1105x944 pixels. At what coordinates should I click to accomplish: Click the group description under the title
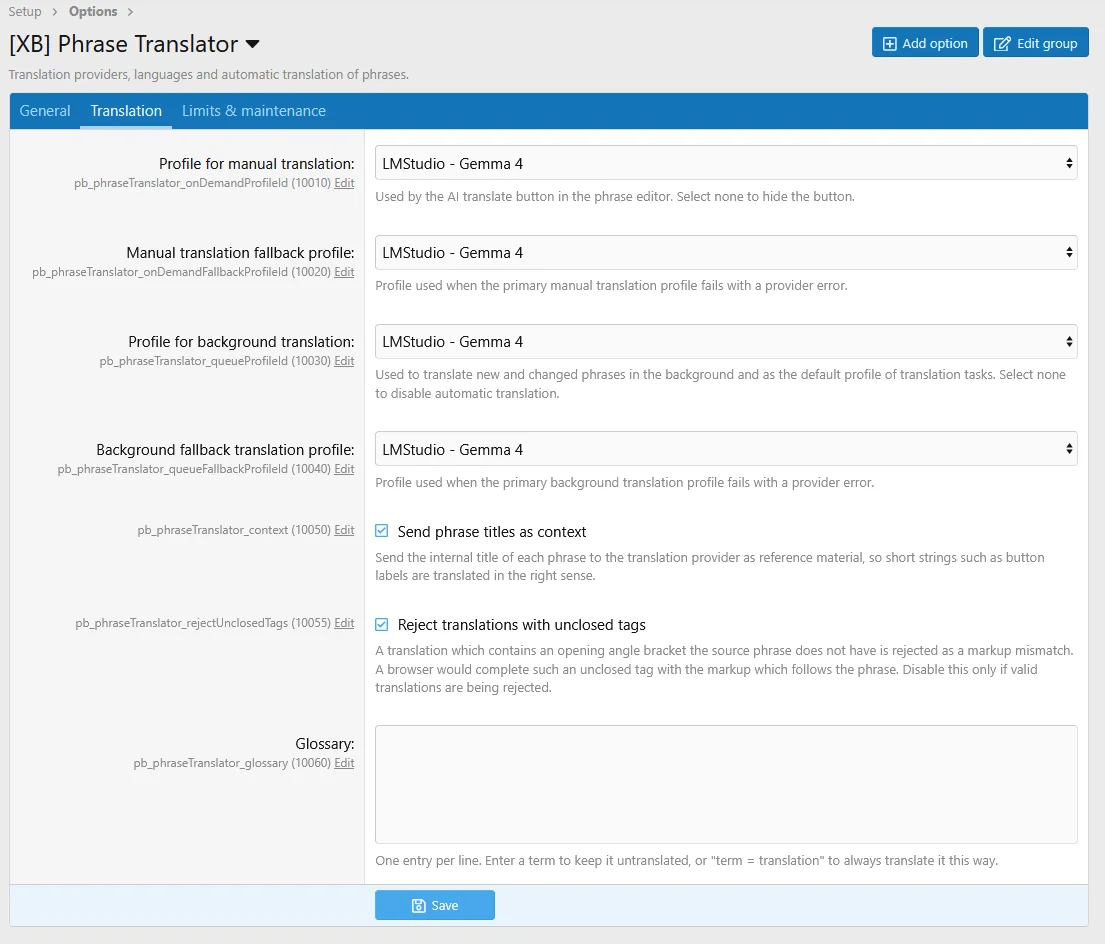(209, 75)
